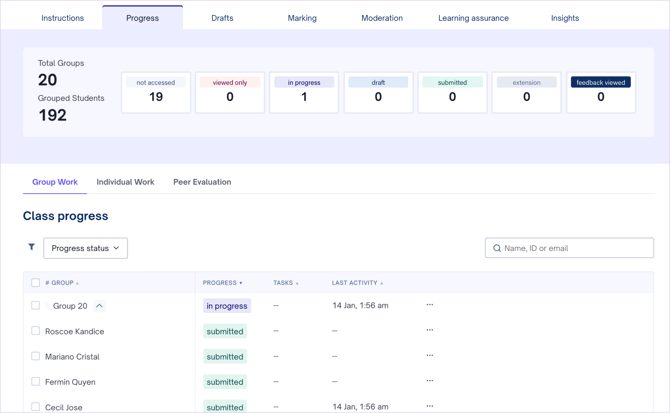Sort by the Tasks column header
Screen dimensions: 670x413
pyautogui.click(x=285, y=283)
